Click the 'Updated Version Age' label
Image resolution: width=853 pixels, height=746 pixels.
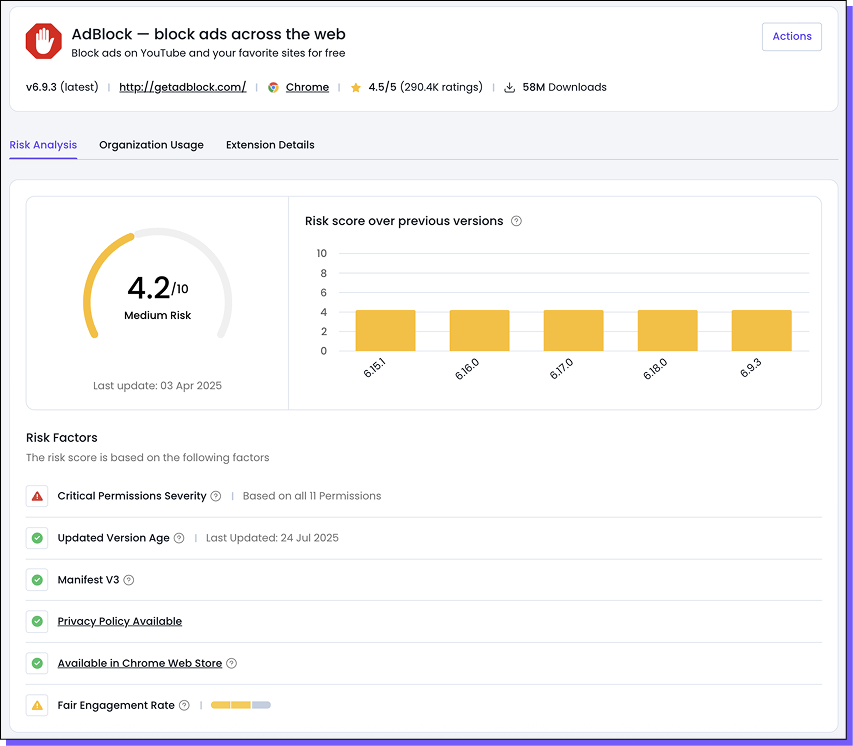pos(114,538)
